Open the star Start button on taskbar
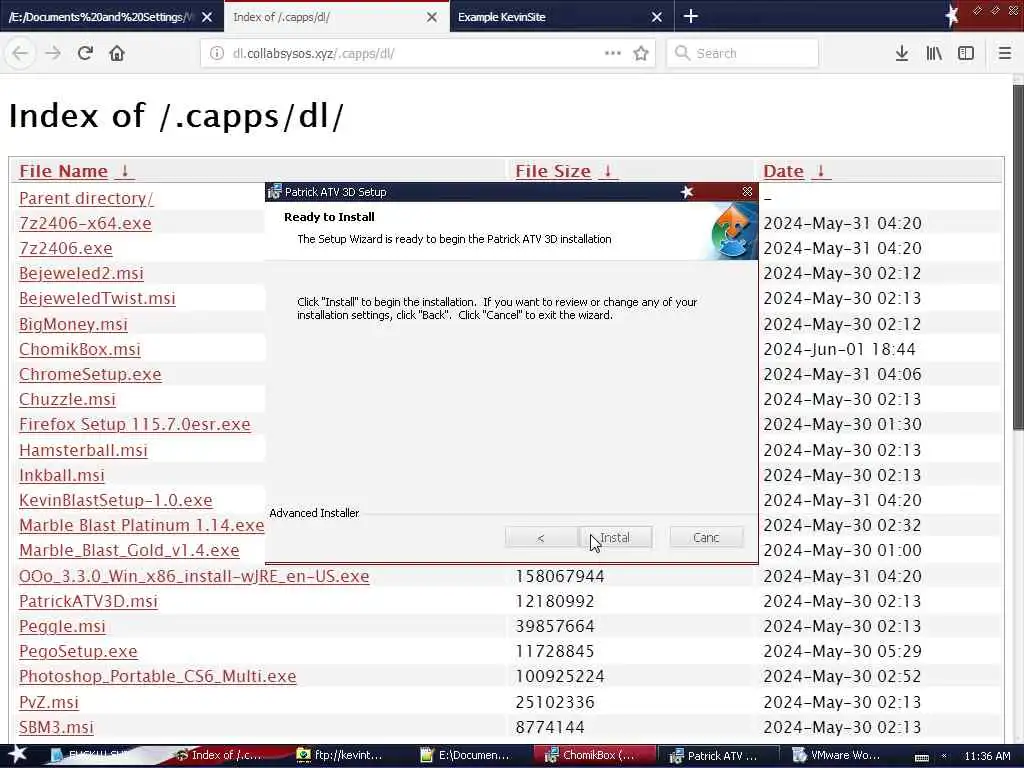Image resolution: width=1024 pixels, height=768 pixels. point(17,755)
